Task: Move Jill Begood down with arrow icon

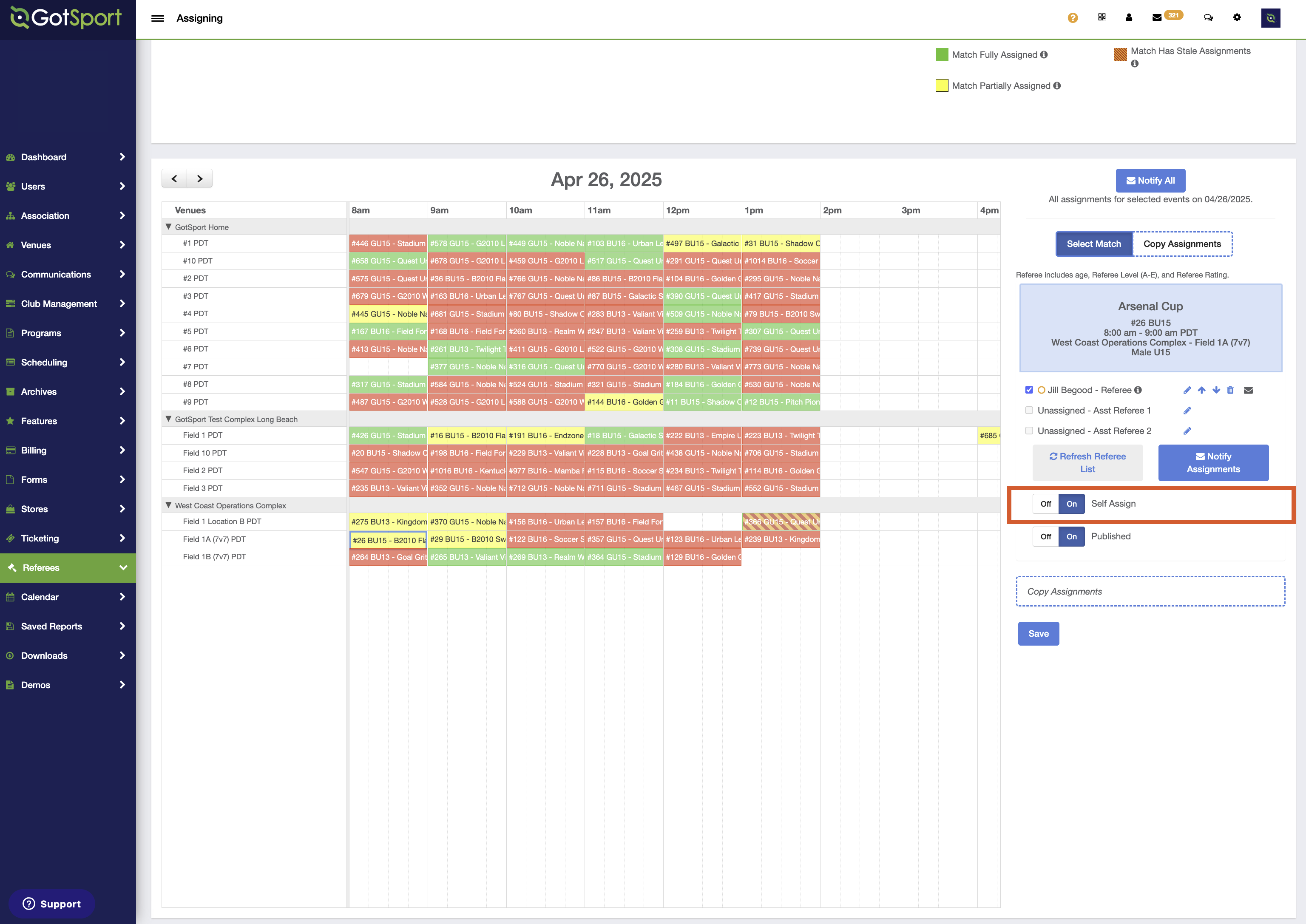Action: tap(1216, 390)
